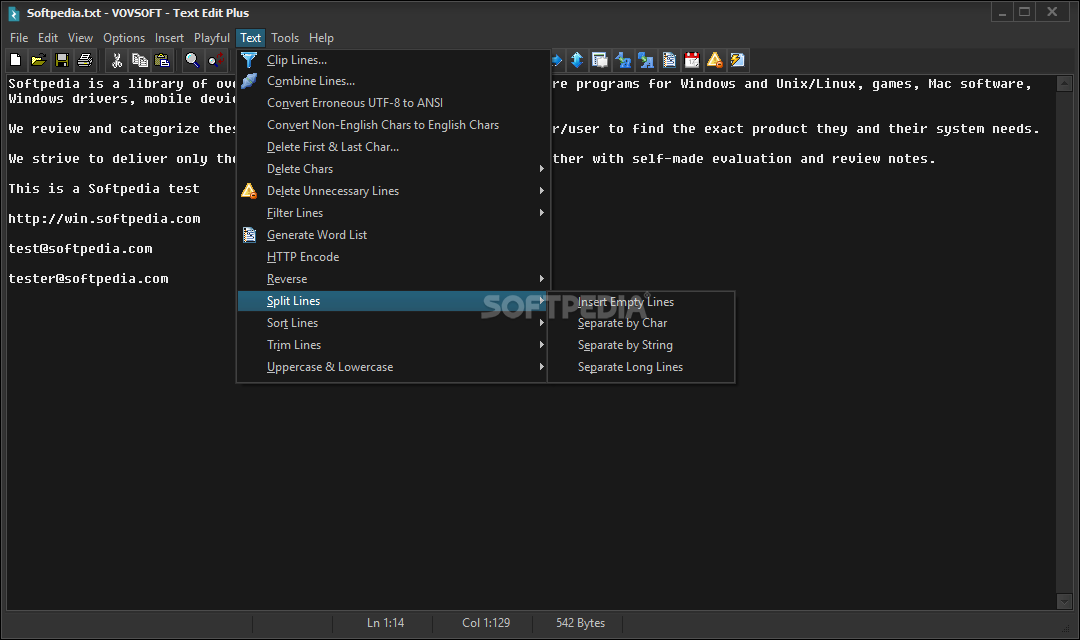This screenshot has height=640, width=1080.
Task: Select Separate Long Lines option
Action: click(641, 367)
